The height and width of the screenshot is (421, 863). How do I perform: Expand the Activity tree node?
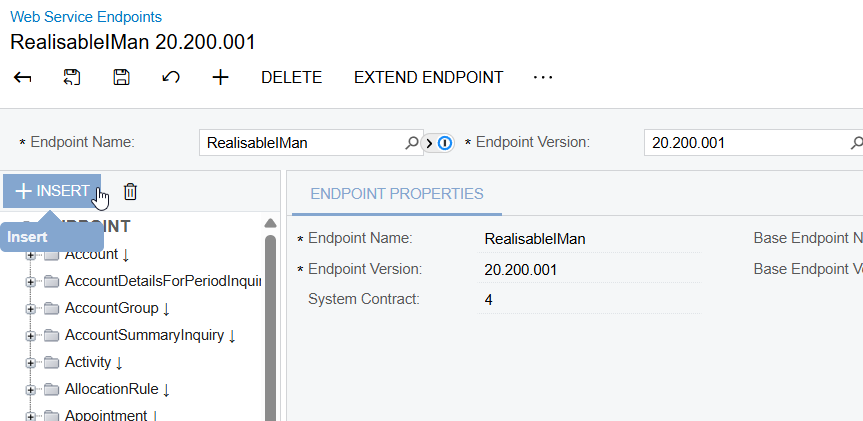click(x=31, y=362)
